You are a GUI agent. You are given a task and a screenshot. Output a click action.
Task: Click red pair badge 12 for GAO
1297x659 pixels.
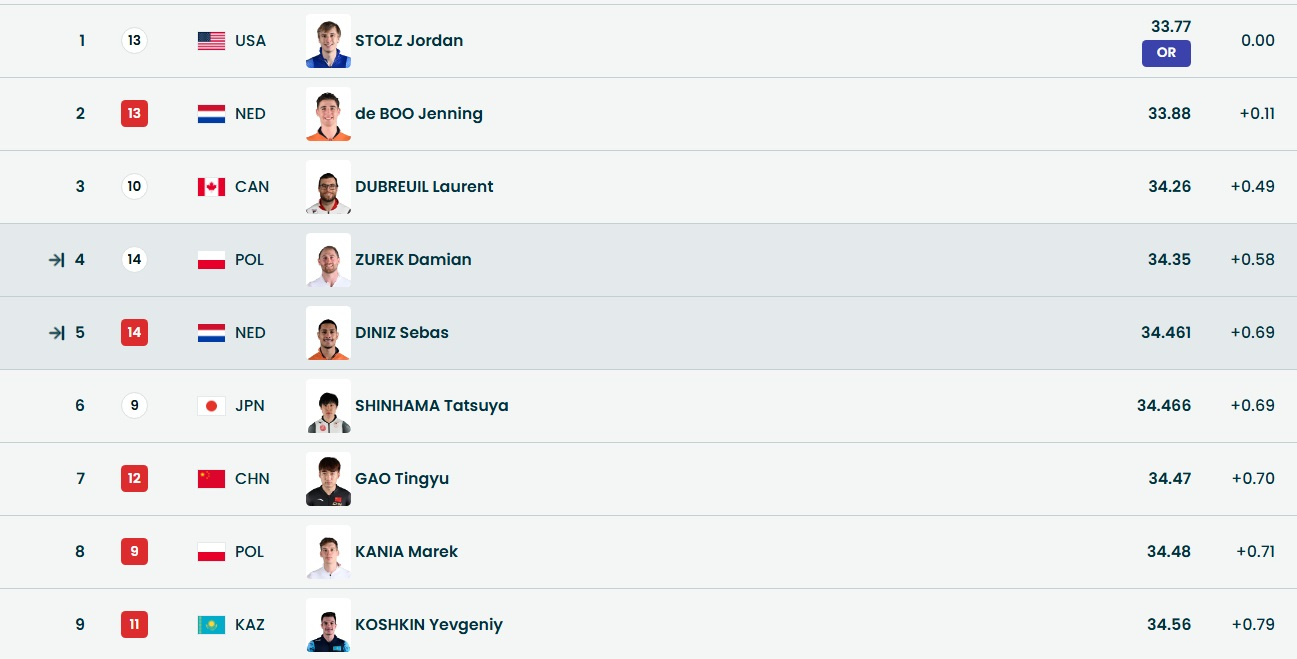click(134, 479)
